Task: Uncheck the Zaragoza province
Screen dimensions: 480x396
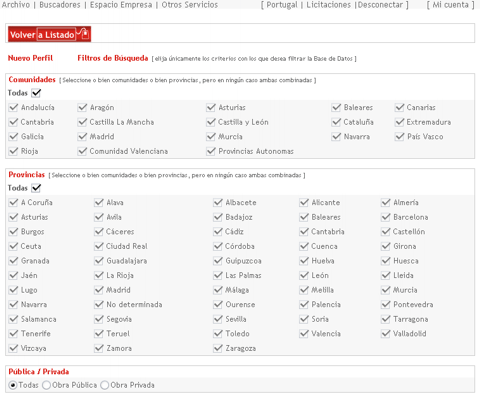Action: [218, 348]
